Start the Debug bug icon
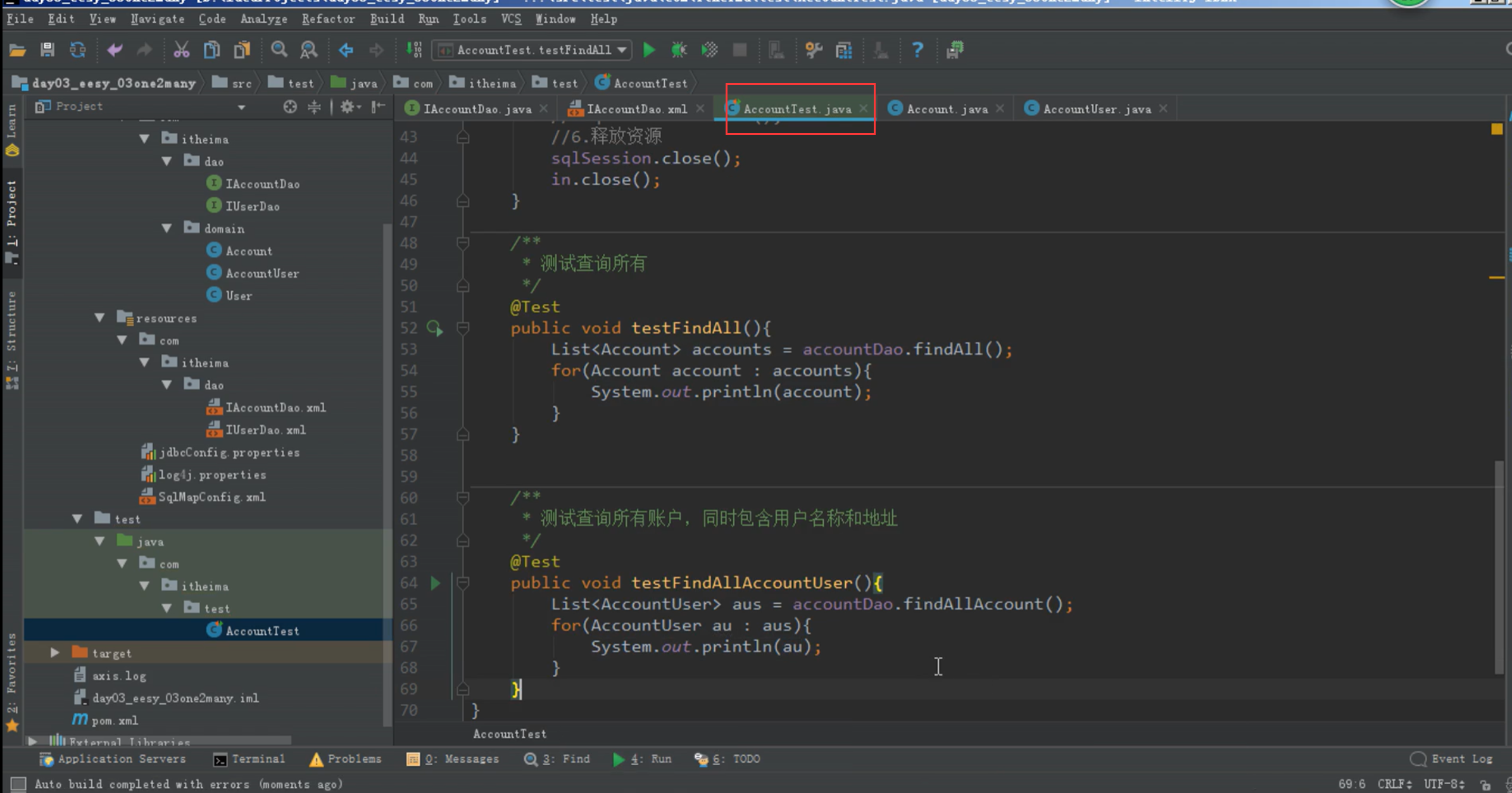The image size is (1512, 793). point(679,50)
